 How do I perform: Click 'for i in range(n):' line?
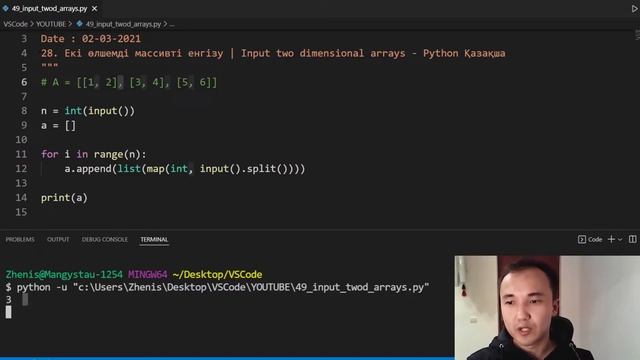point(93,154)
